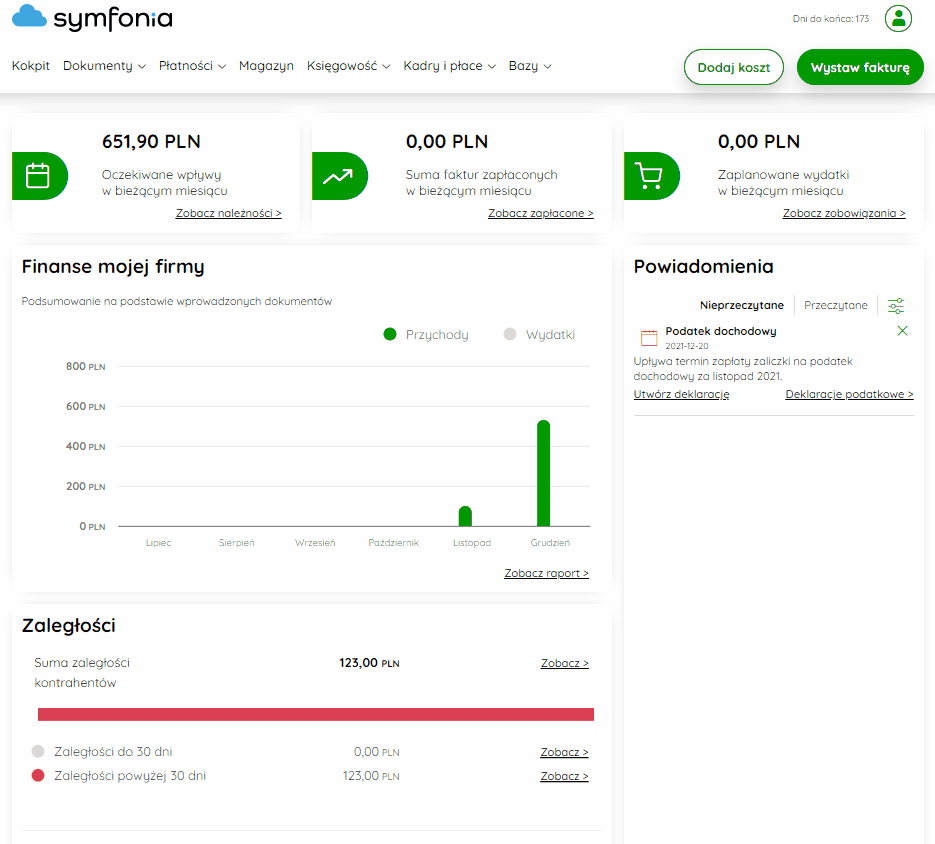
Task: Click the calendar icon beside Podatek dochodowy
Action: point(649,338)
